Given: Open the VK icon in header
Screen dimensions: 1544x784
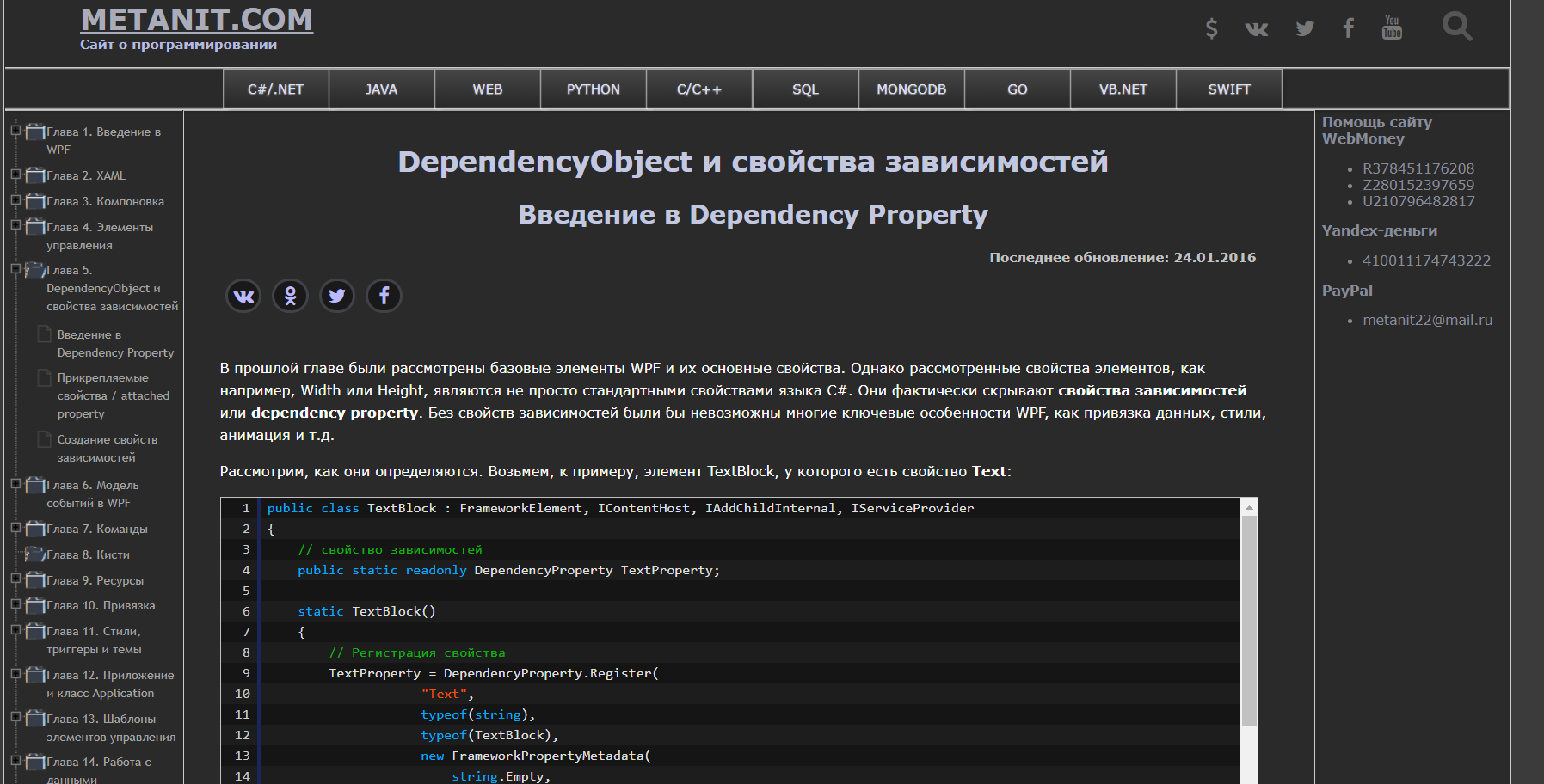Looking at the screenshot, I should pyautogui.click(x=1257, y=29).
